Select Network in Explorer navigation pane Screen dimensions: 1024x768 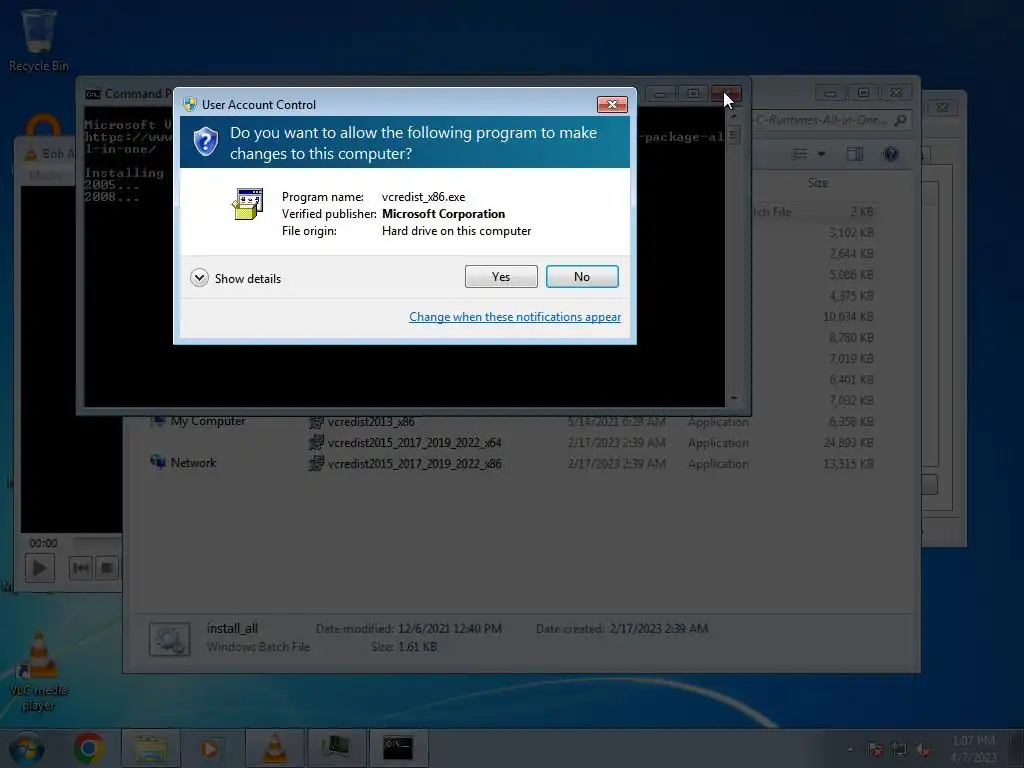pos(193,462)
